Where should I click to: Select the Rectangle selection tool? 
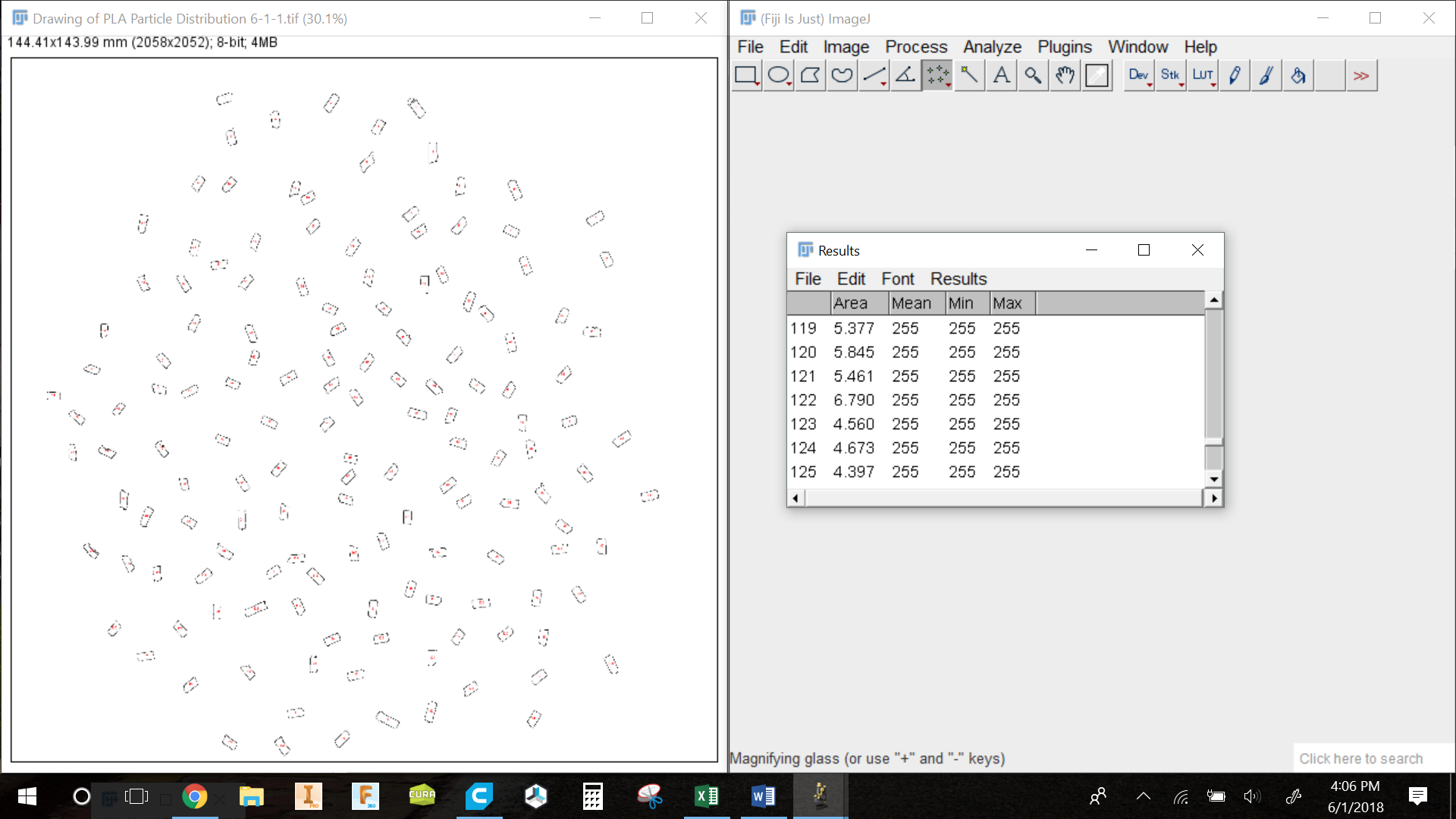(747, 75)
